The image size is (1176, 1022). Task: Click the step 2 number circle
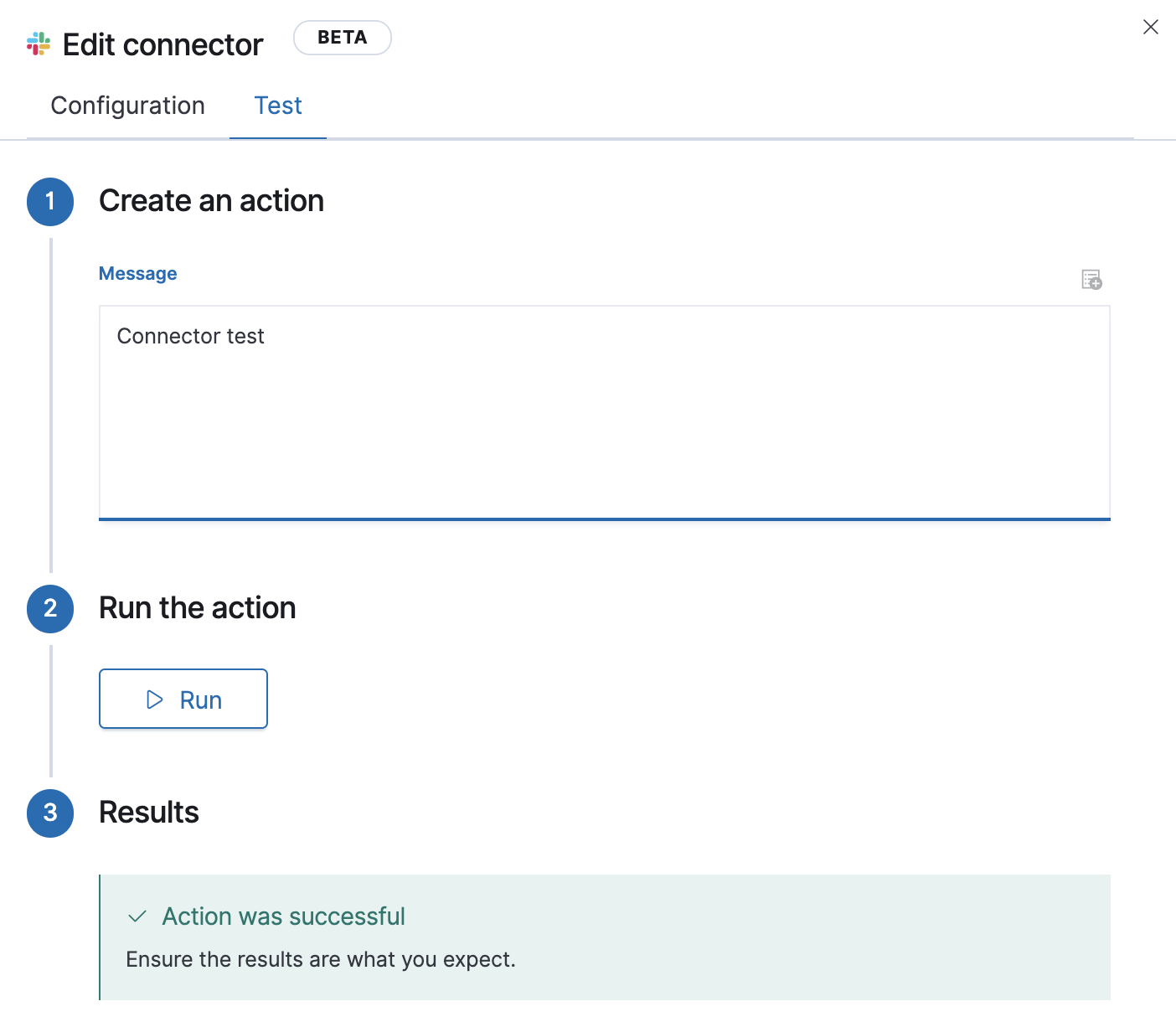point(50,609)
